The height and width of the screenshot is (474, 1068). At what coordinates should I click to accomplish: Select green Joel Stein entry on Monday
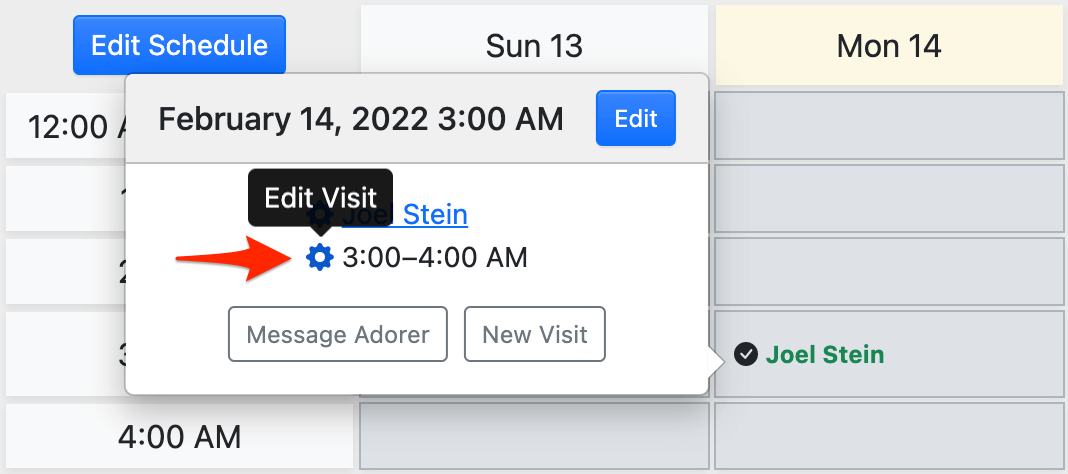[x=824, y=354]
